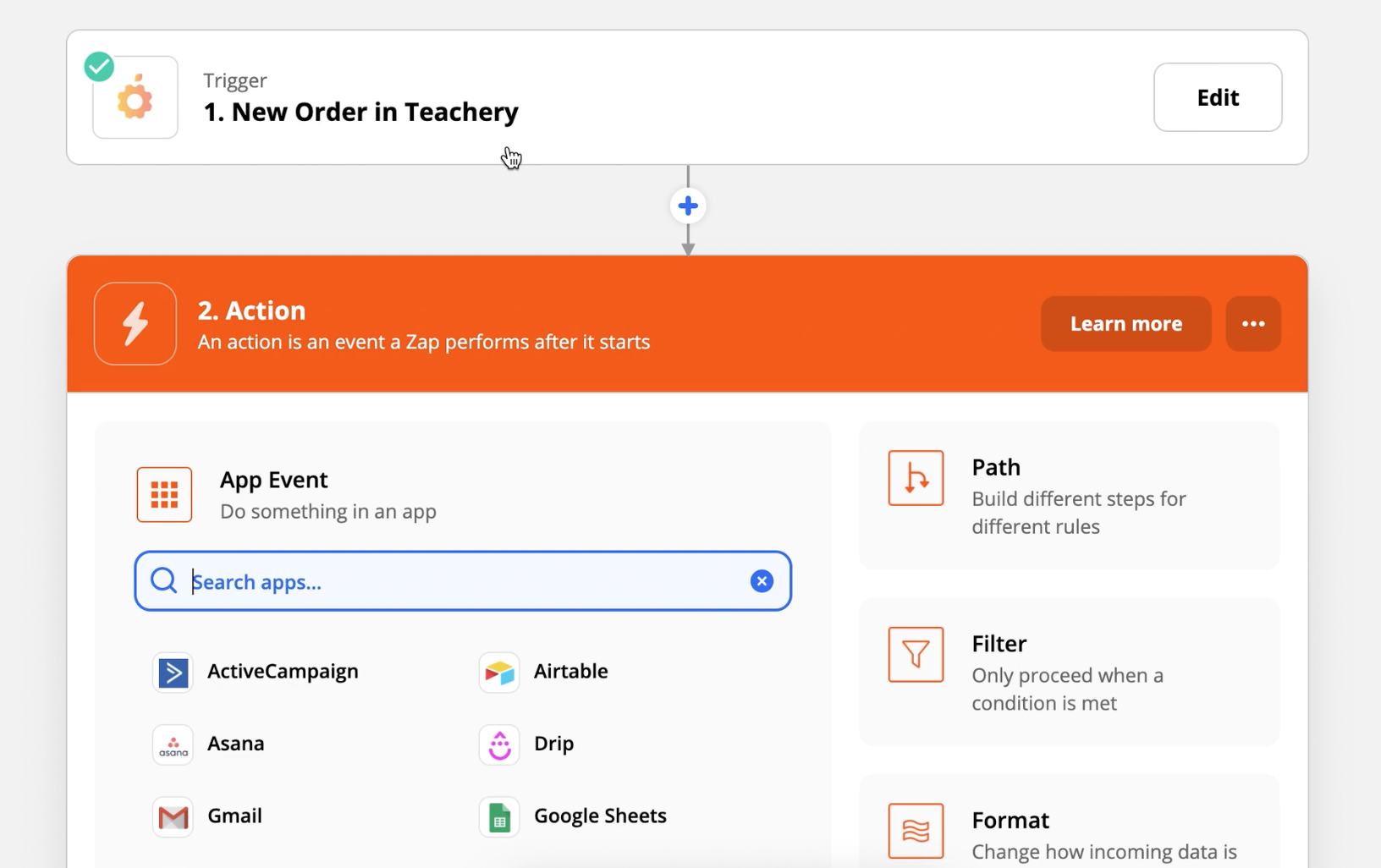Click the App Event heading
Screen dimensions: 1381x868
coord(273,481)
